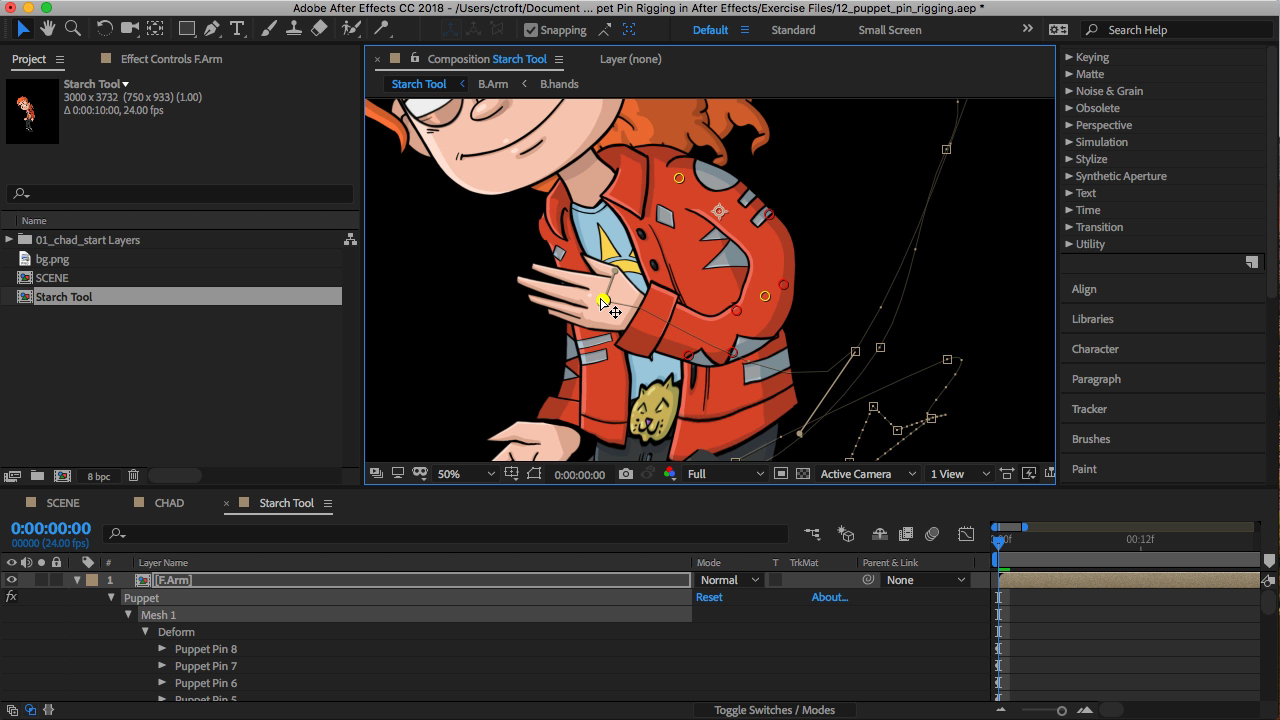This screenshot has width=1280, height=720.
Task: Select the Hand tool in the toolbar
Action: point(46,29)
